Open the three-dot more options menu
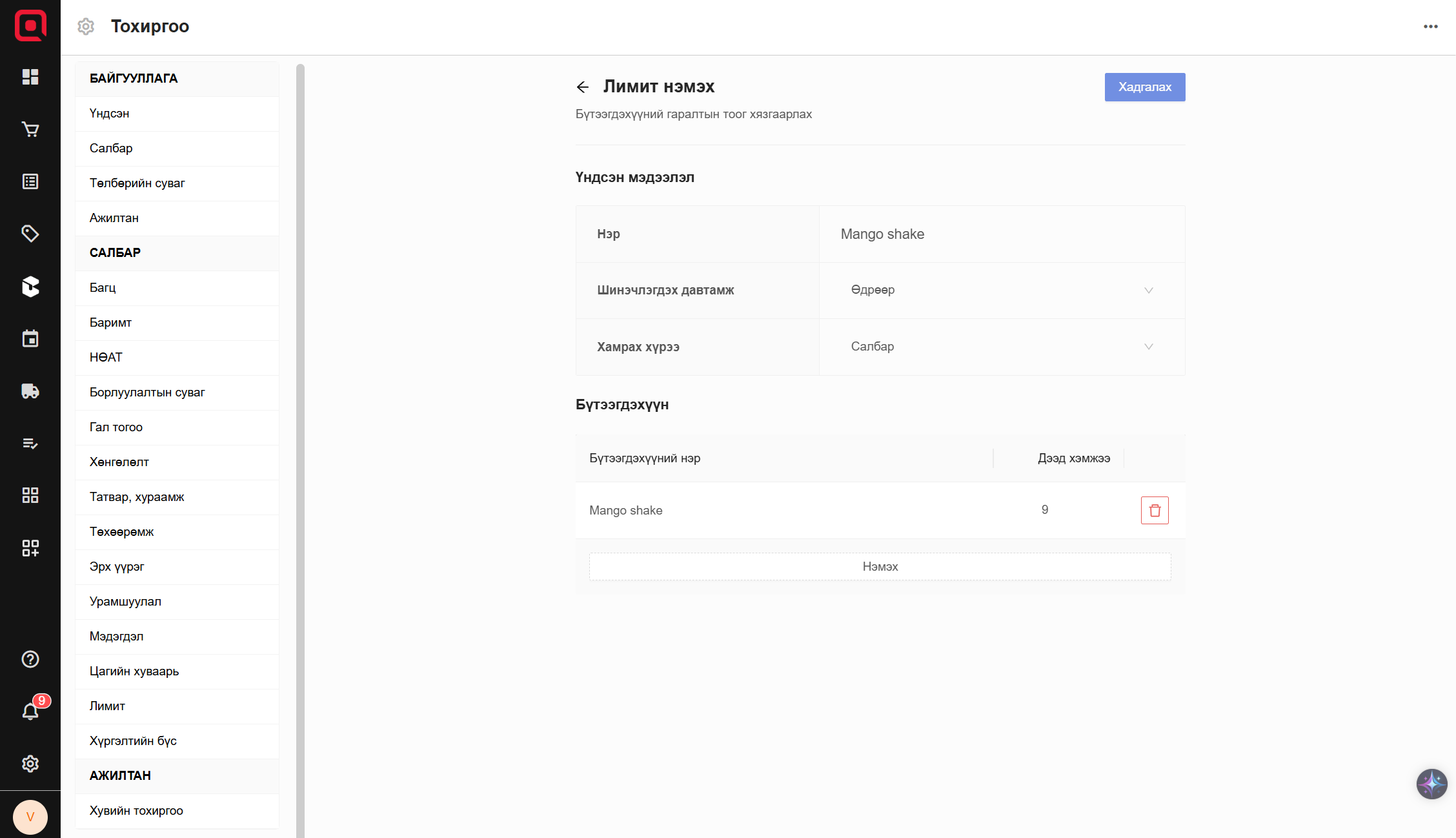 click(1430, 26)
